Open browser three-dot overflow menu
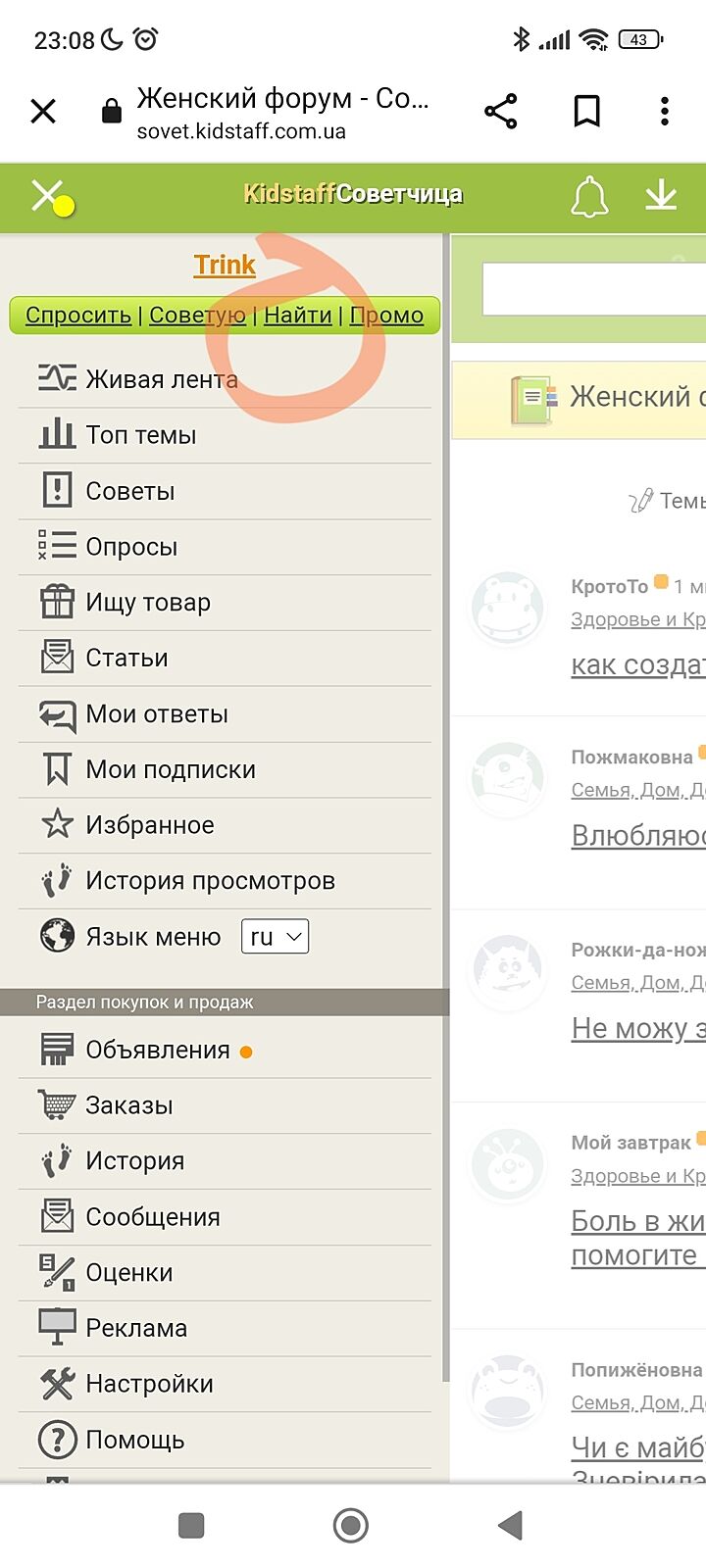This screenshot has height=1568, width=706. (x=665, y=112)
